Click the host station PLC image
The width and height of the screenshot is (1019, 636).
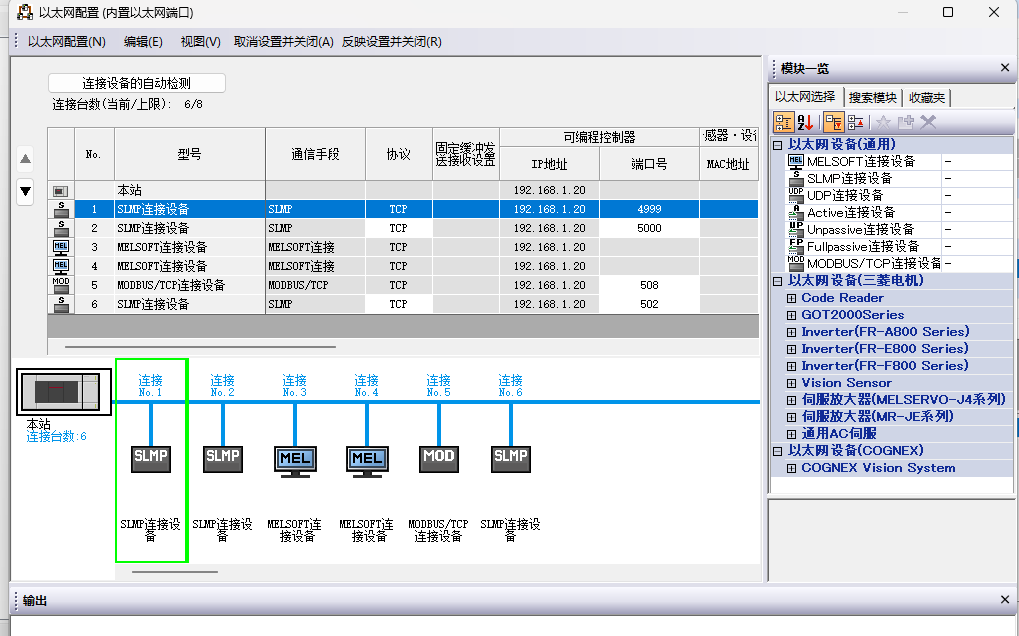coord(59,392)
